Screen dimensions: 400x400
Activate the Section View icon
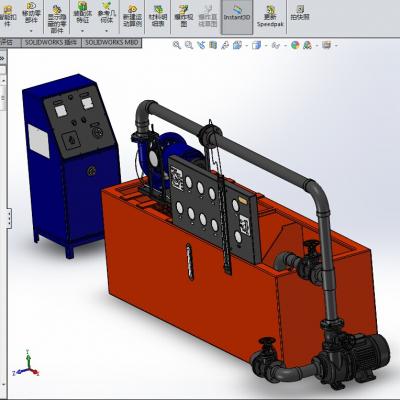pyautogui.click(x=213, y=45)
